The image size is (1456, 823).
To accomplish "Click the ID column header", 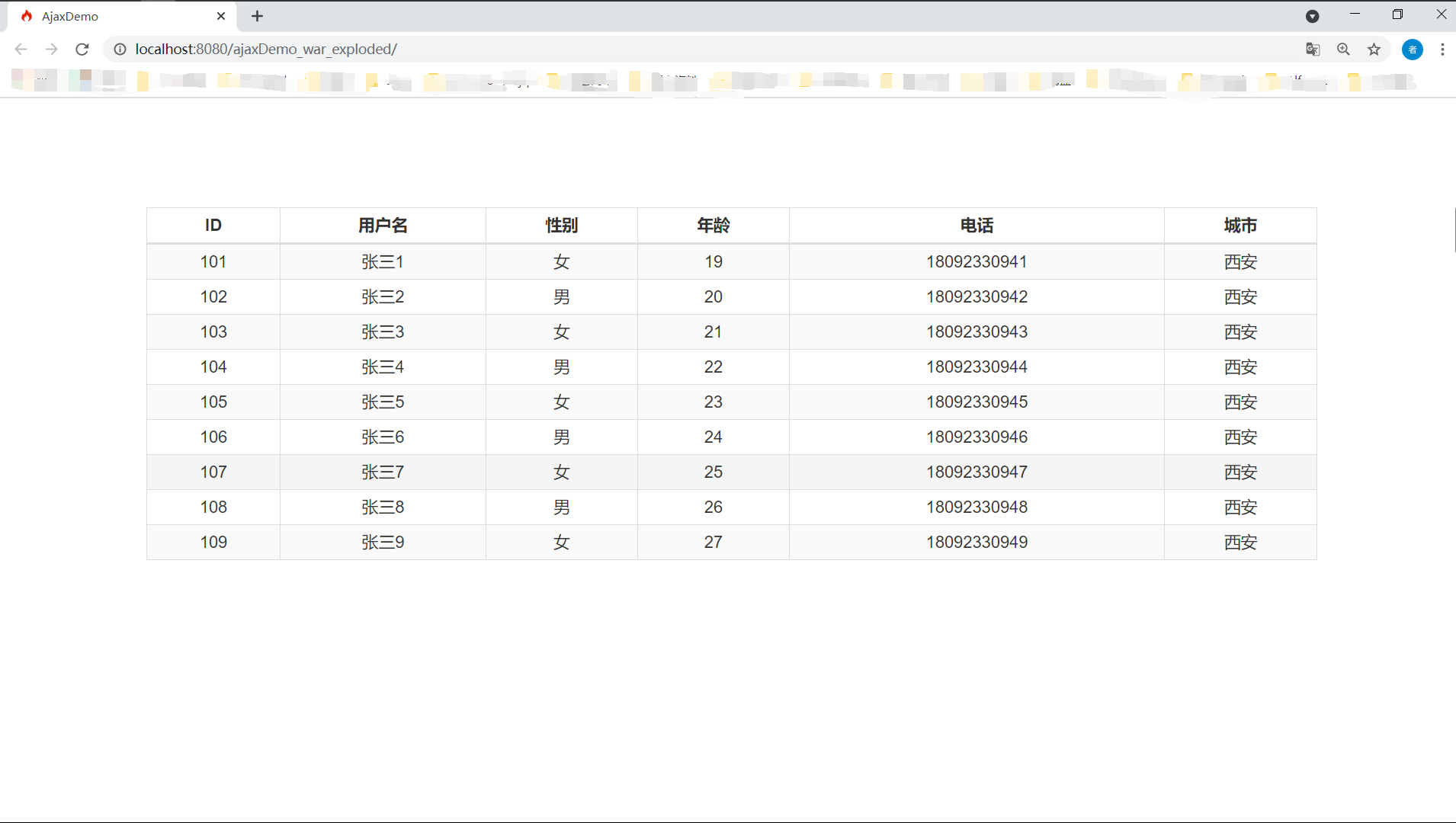I will 213,225.
